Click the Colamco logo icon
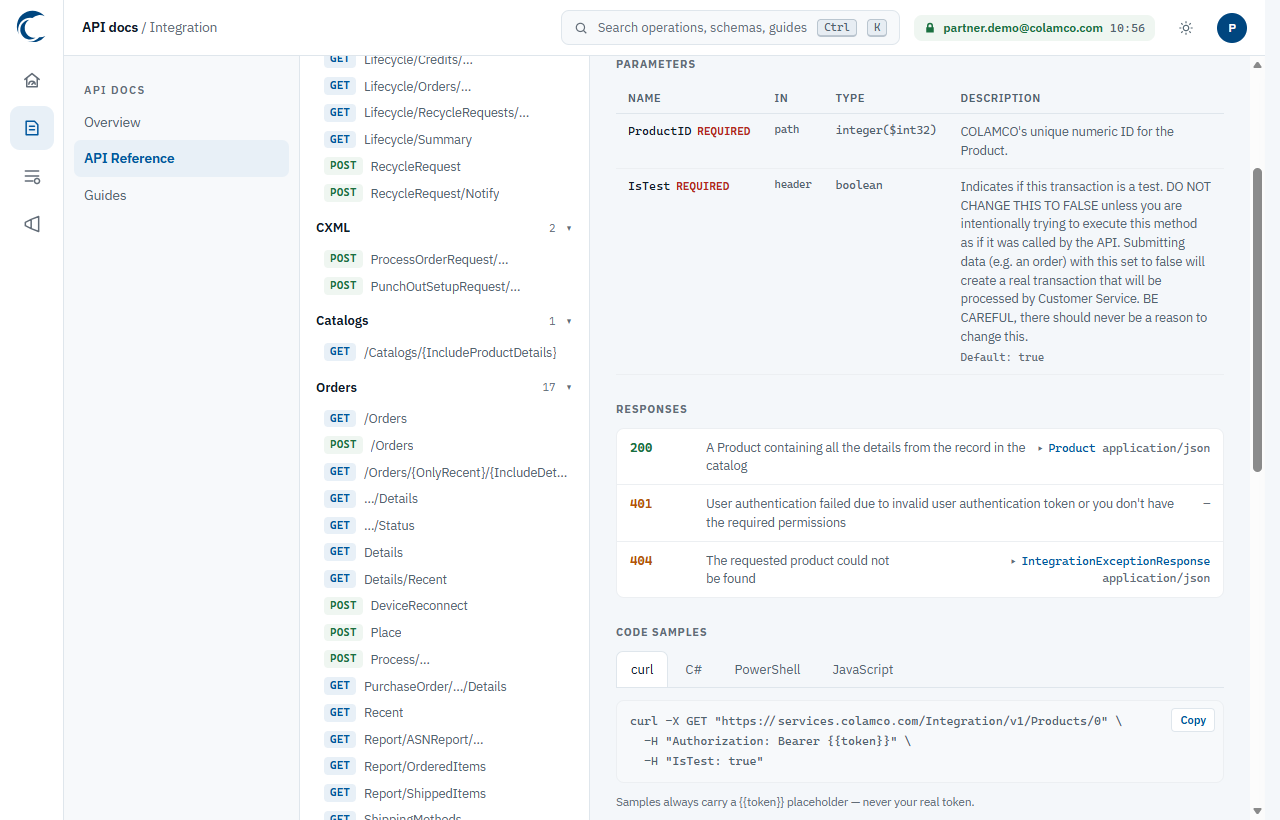The image size is (1280, 820). [x=31, y=27]
